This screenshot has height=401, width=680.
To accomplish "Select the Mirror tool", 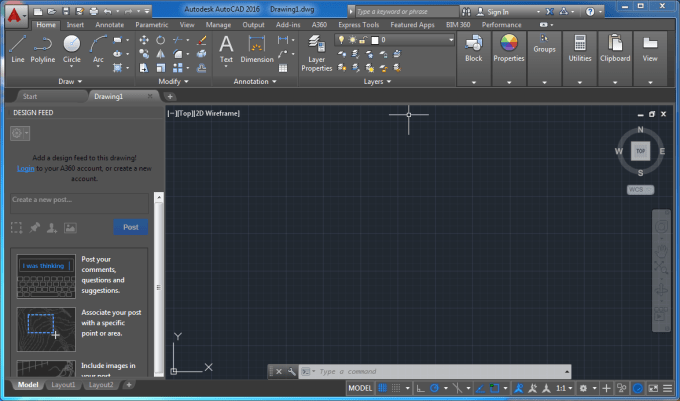I will (160, 54).
